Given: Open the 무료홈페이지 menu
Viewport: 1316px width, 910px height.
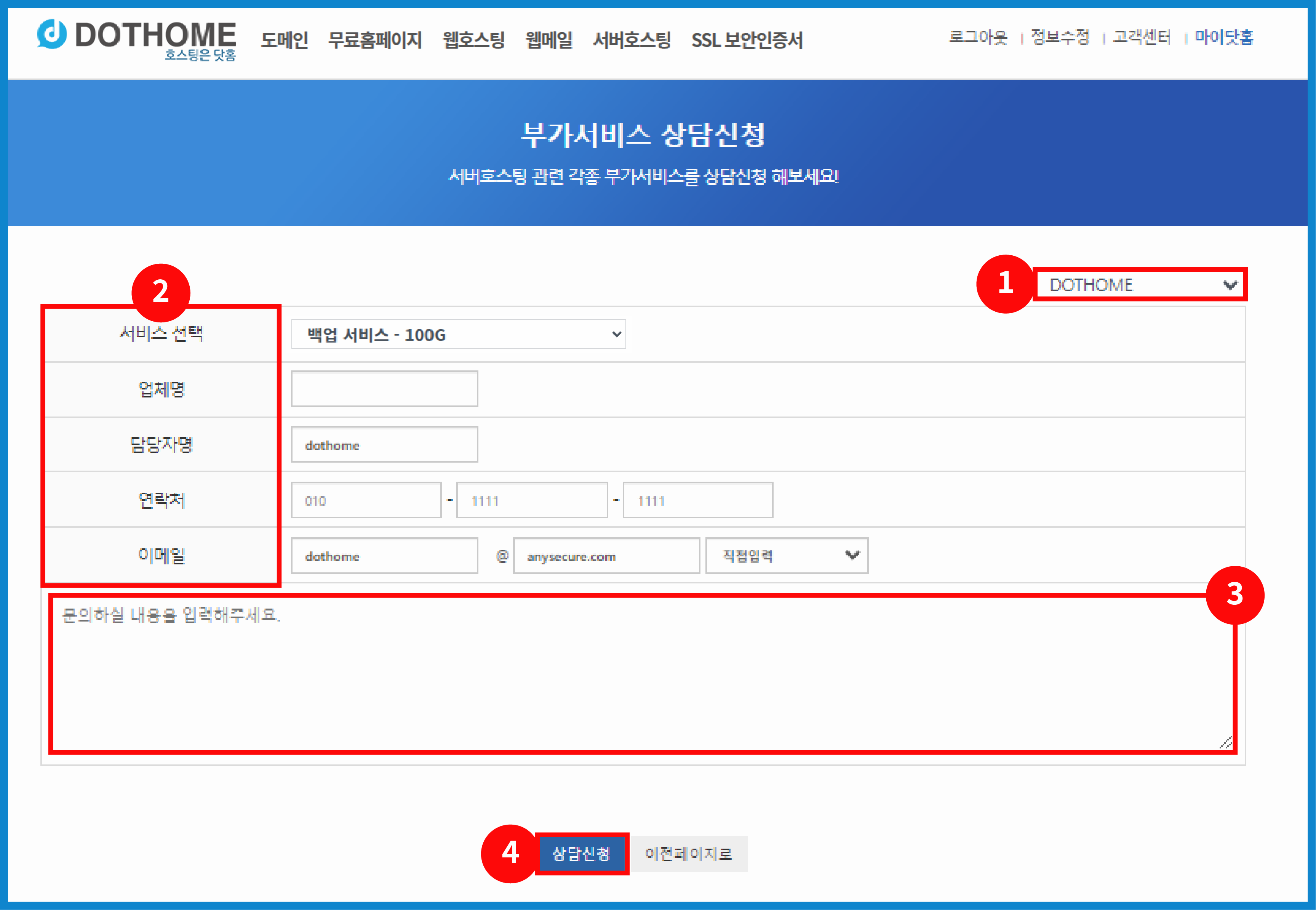Looking at the screenshot, I should coord(375,40).
